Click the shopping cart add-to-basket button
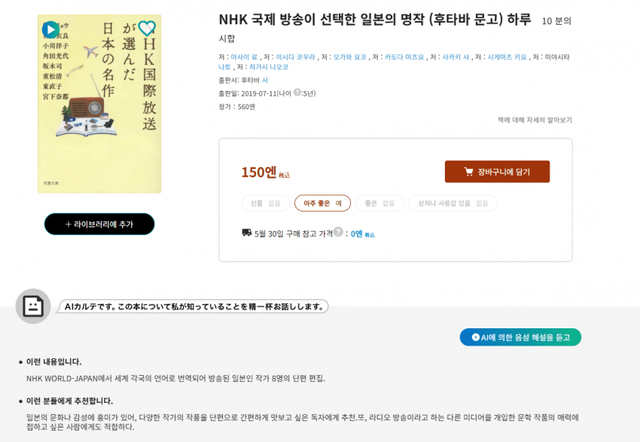Viewport: 640px width, 442px height. pos(497,172)
